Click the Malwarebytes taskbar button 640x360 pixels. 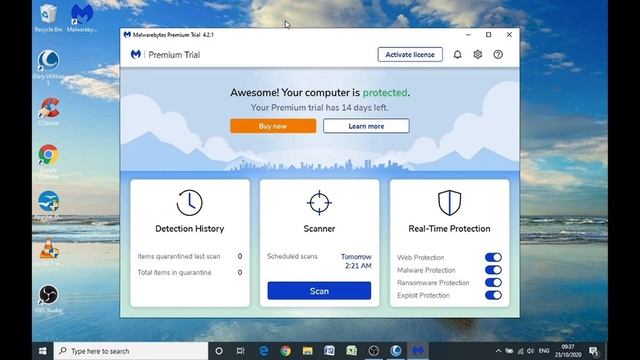(418, 351)
